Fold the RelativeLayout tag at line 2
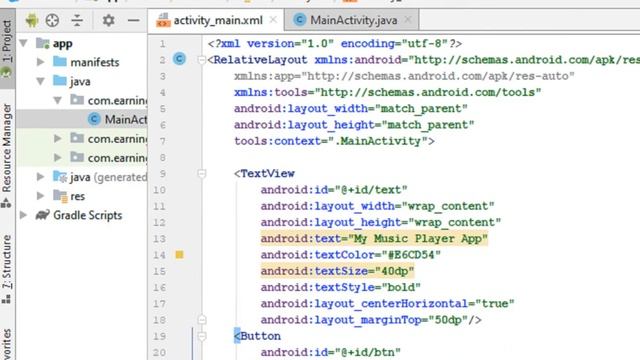Viewport: 640px width, 360px height. 201,60
